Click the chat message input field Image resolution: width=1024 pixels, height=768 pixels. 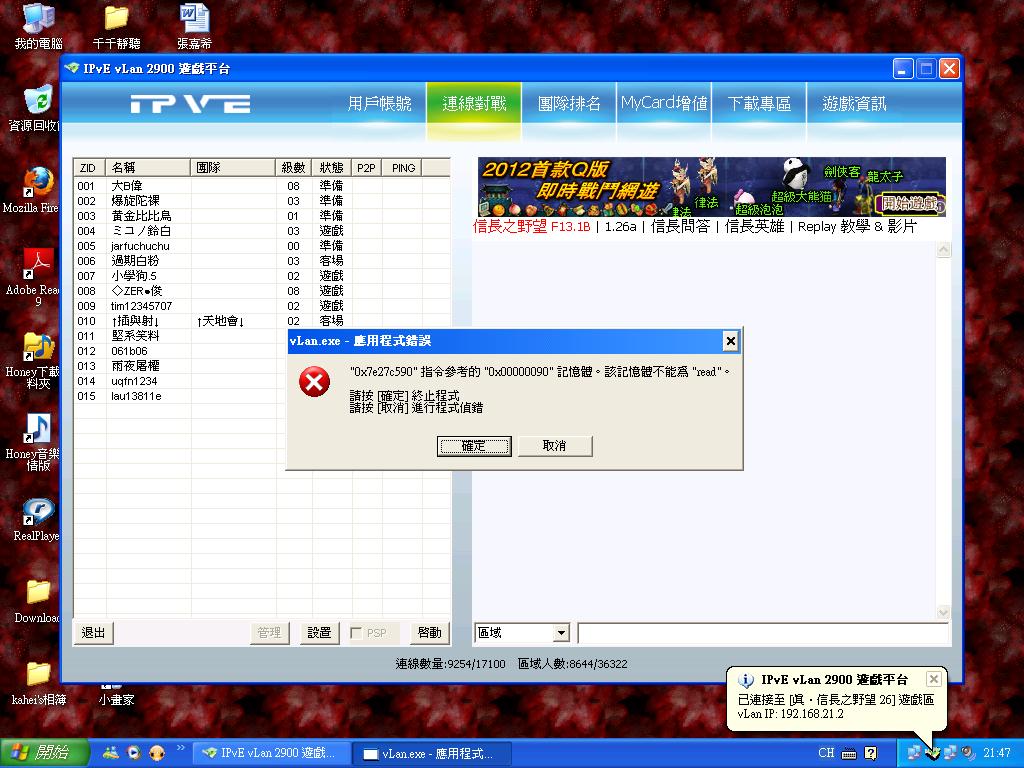[x=763, y=633]
